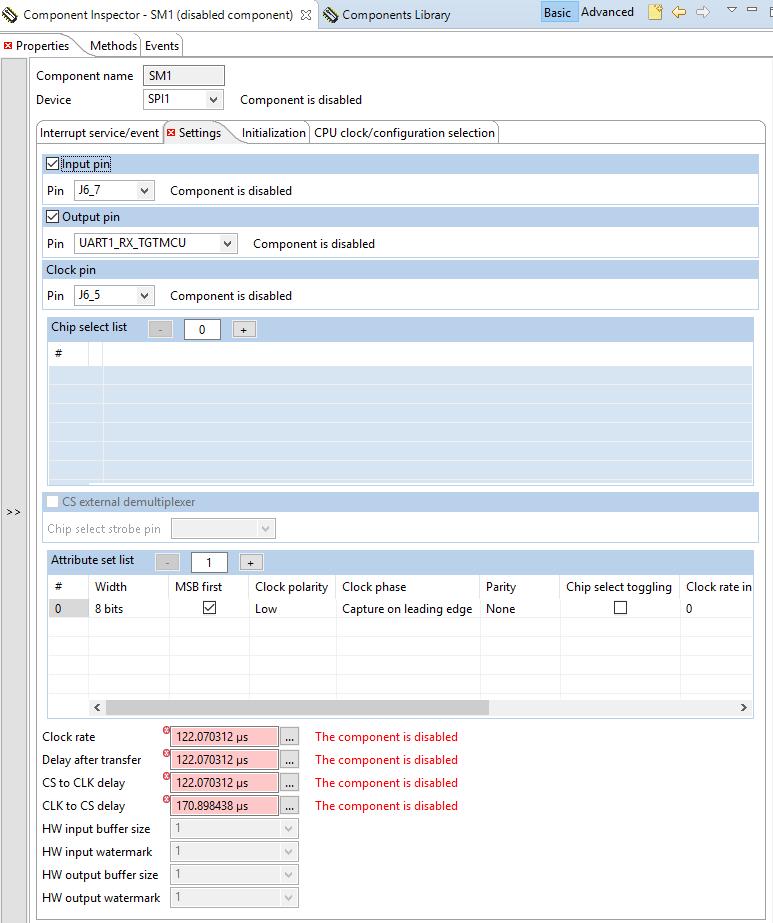Toggle the Output pin checkbox
The width and height of the screenshot is (773, 923).
tap(52, 217)
